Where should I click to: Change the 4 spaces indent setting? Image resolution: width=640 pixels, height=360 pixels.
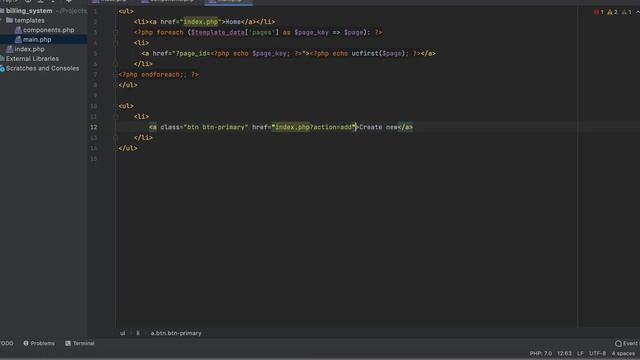click(x=623, y=353)
